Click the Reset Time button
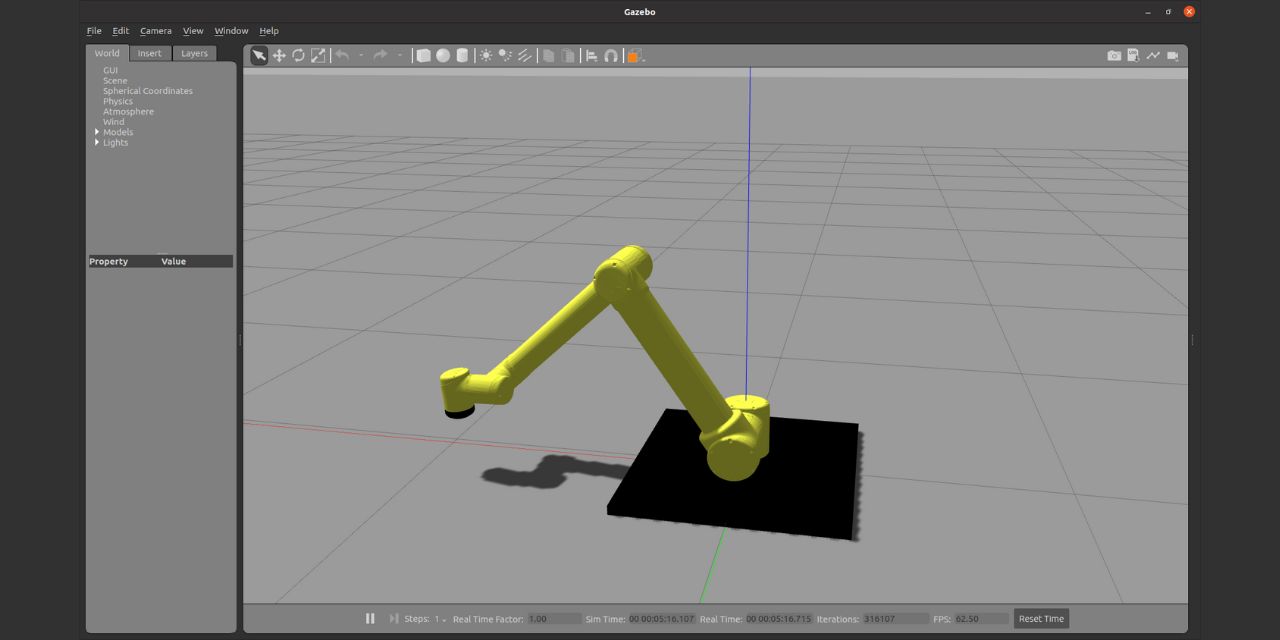Image resolution: width=1280 pixels, height=640 pixels. [1040, 618]
